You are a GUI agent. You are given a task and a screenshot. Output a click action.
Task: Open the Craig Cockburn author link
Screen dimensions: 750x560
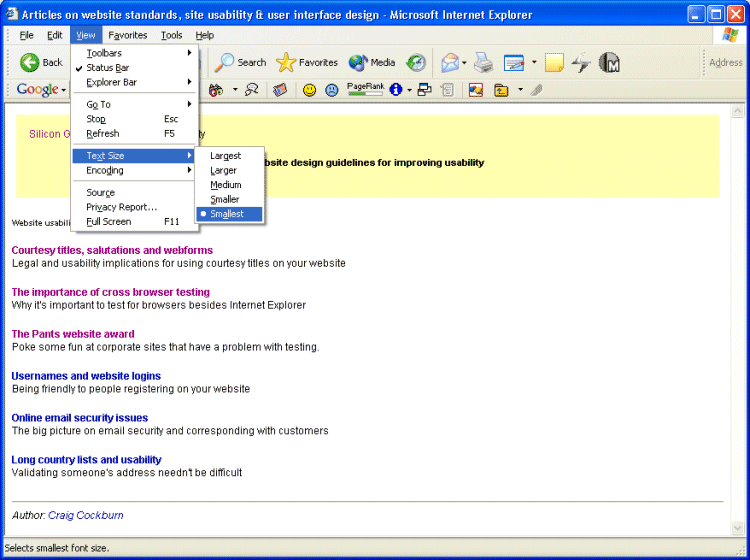coord(86,515)
